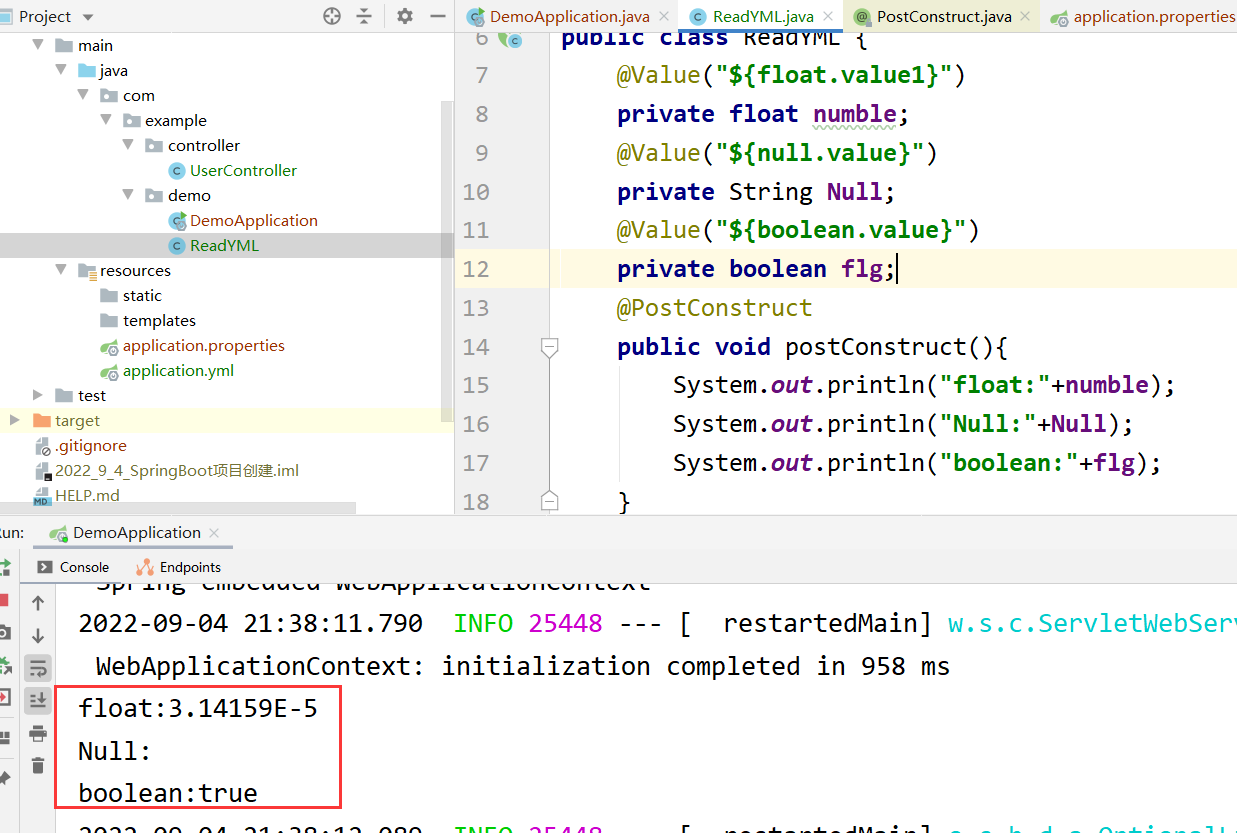The width and height of the screenshot is (1237, 833).
Task: Stop the running application
Action: click(4, 600)
